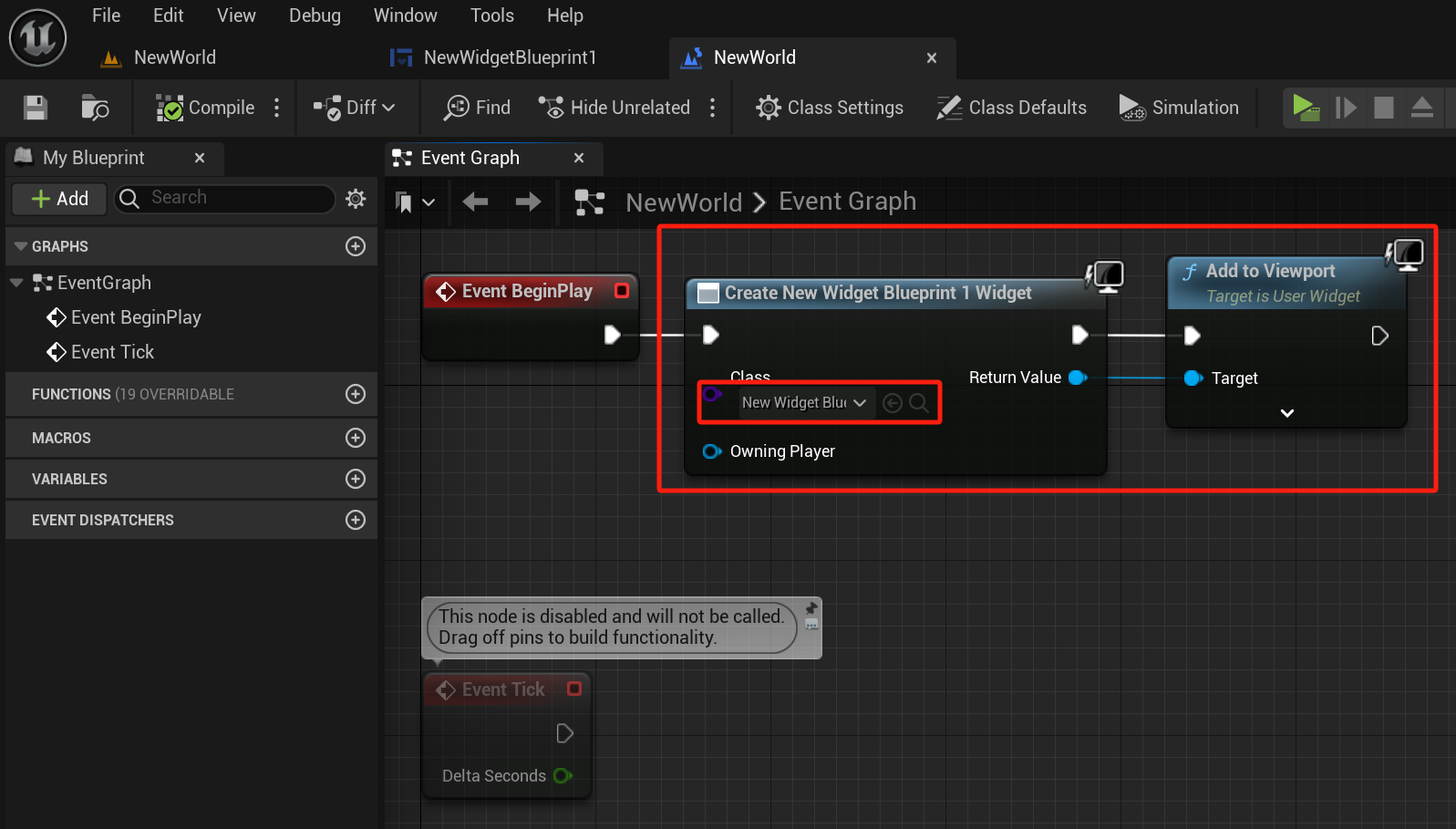Open Compile options three-dot menu
1456x829 pixels.
click(x=277, y=108)
